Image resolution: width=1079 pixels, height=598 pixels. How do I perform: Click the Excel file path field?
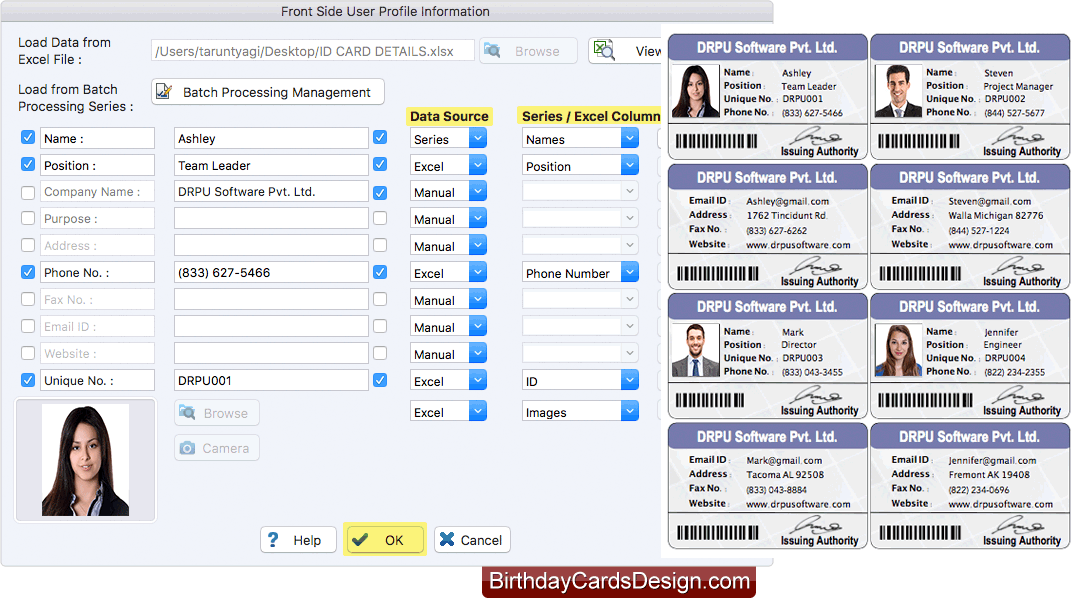tap(312, 51)
